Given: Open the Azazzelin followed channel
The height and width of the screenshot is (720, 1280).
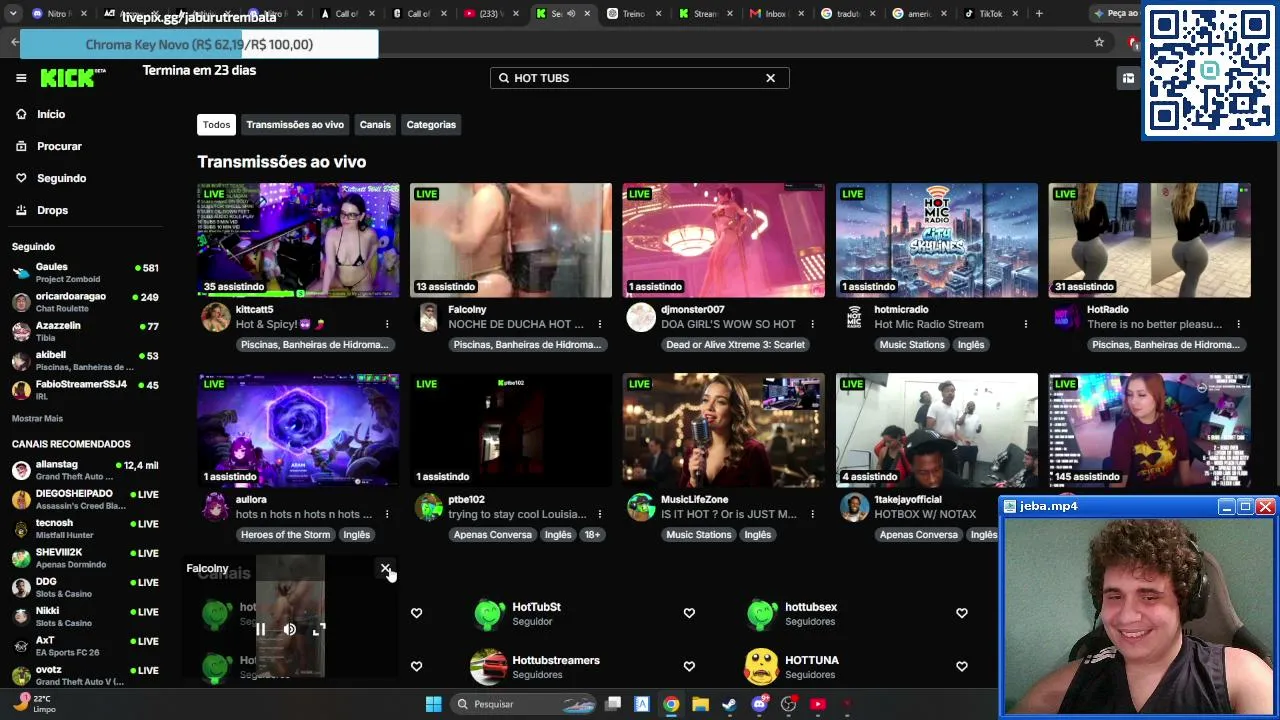Looking at the screenshot, I should point(86,331).
